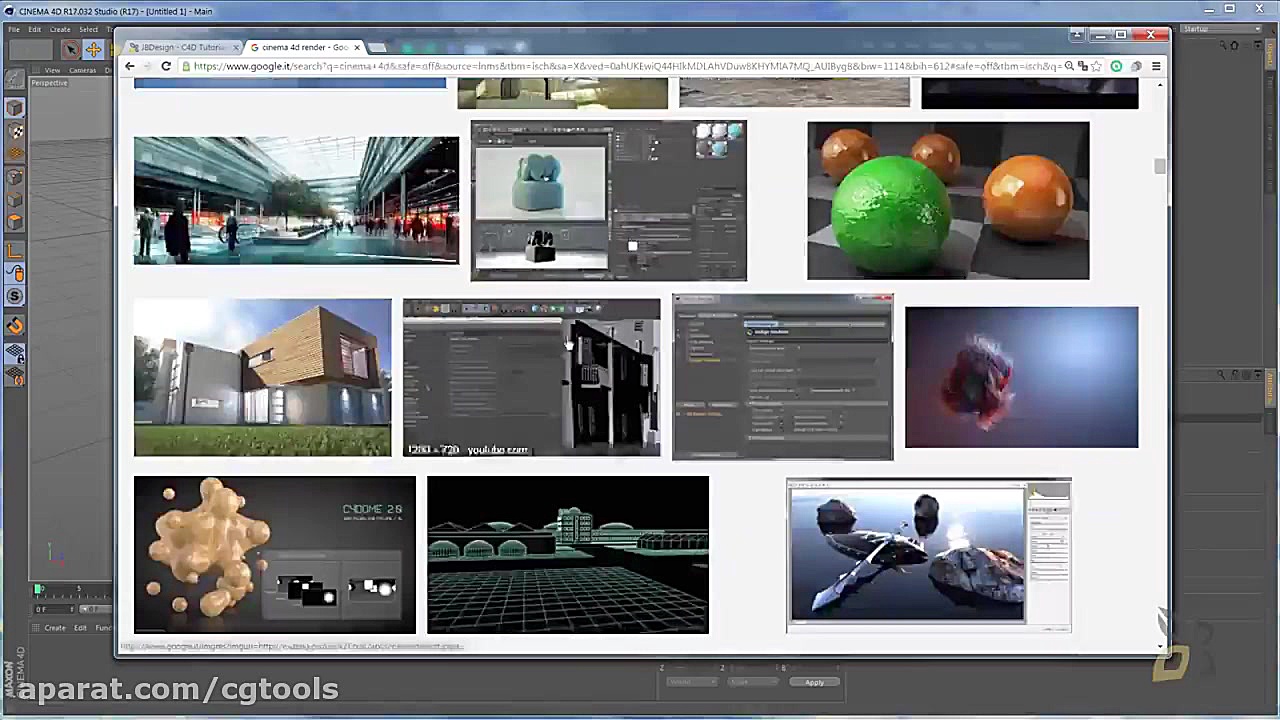Switch to Polygons mode orange cube icon

point(15,222)
